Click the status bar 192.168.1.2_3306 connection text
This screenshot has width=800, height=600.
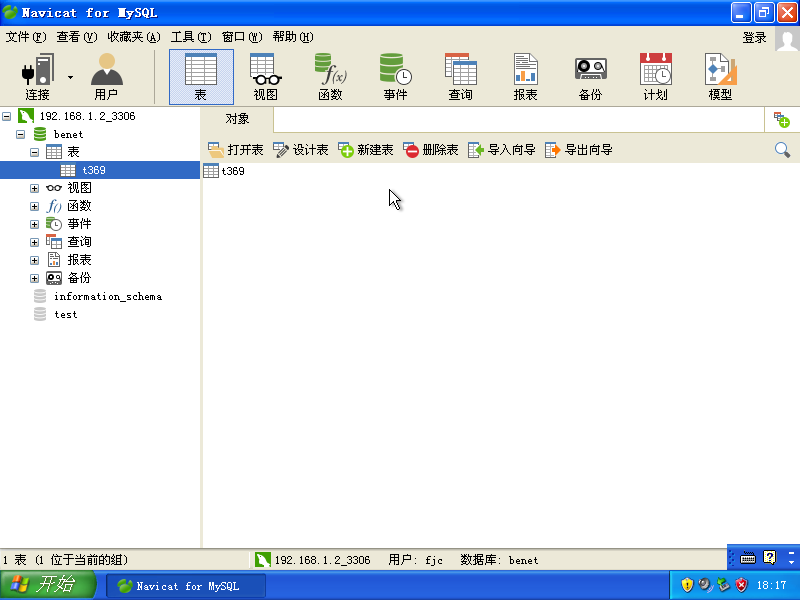(322, 560)
